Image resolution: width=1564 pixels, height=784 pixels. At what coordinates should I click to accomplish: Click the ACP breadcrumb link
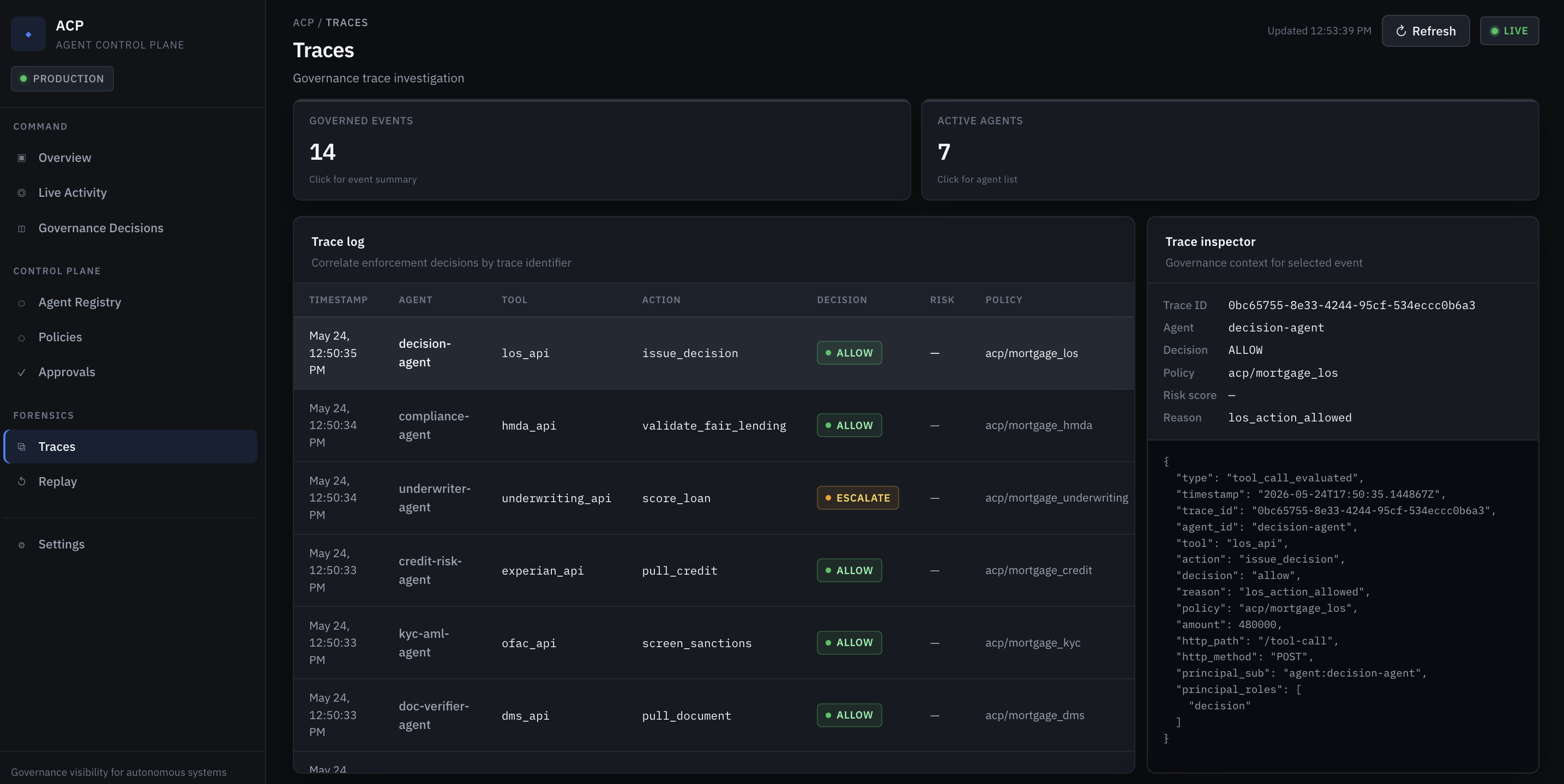click(x=304, y=22)
